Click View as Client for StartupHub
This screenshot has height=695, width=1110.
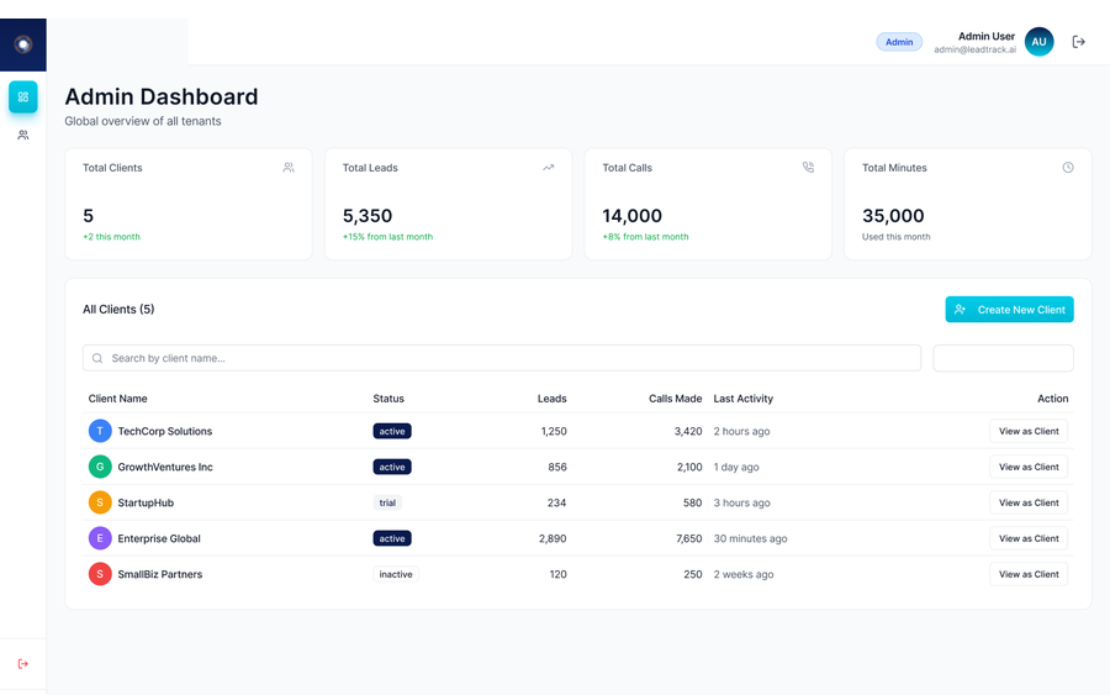click(1029, 502)
